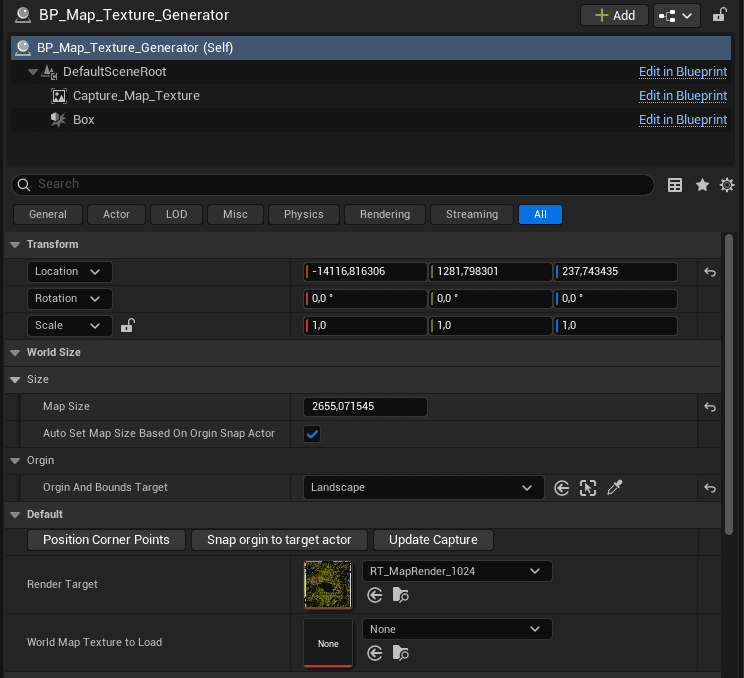Toggle the favorites star filter

[x=702, y=185]
